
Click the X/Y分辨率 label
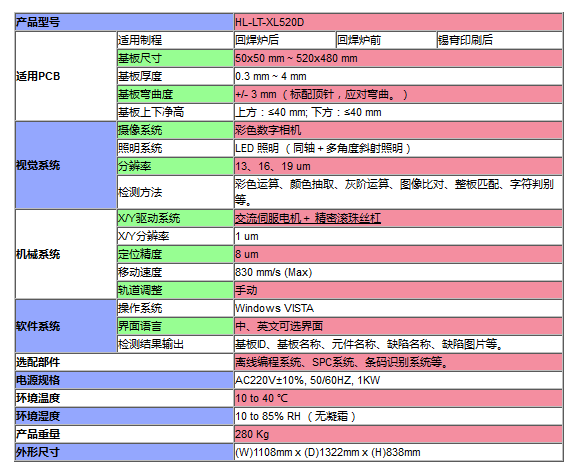[x=175, y=236]
